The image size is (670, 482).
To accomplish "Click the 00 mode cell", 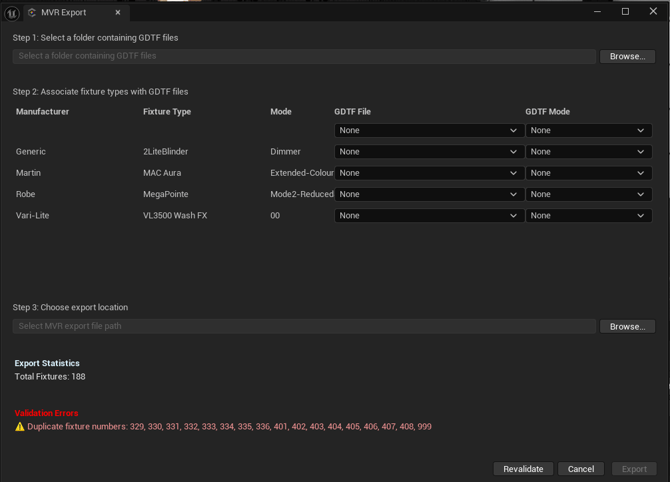I will [275, 215].
